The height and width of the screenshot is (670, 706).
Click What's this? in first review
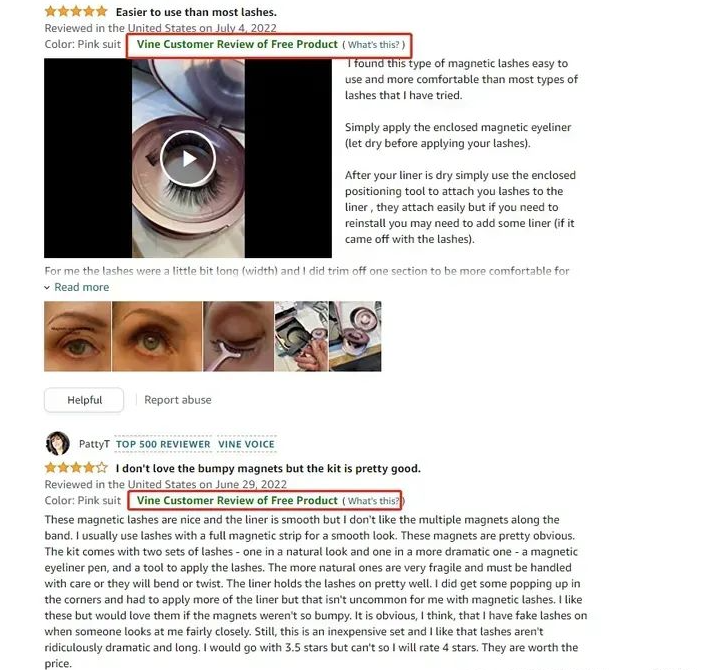point(373,45)
